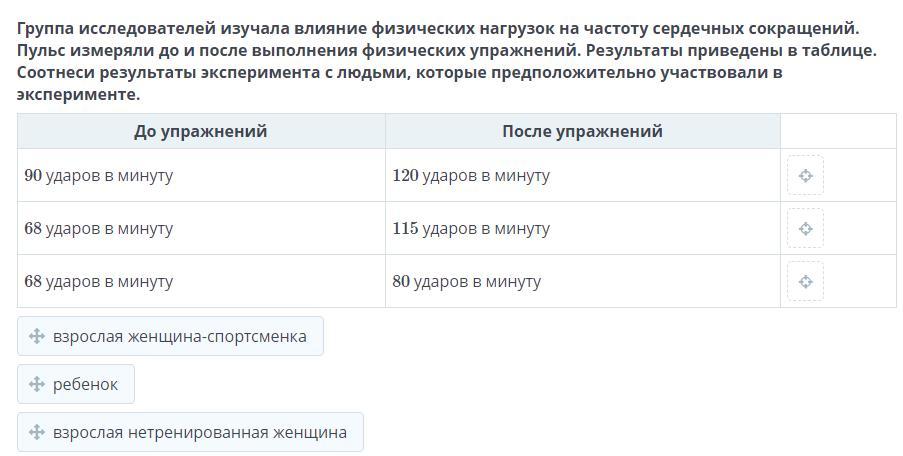The image size is (903, 456).
Task: Click the До упражнений column header
Action: [x=201, y=131]
